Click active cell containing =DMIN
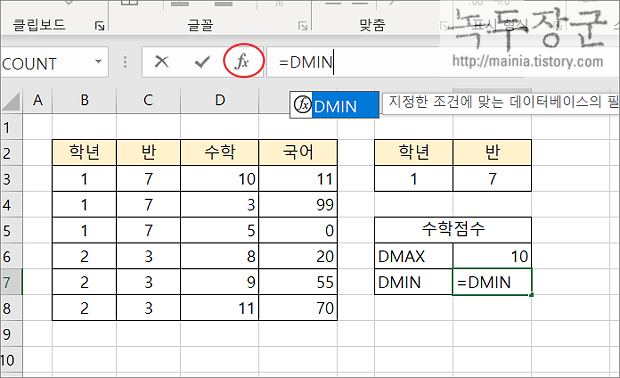Screen dimensions: 620x378 click(x=492, y=282)
